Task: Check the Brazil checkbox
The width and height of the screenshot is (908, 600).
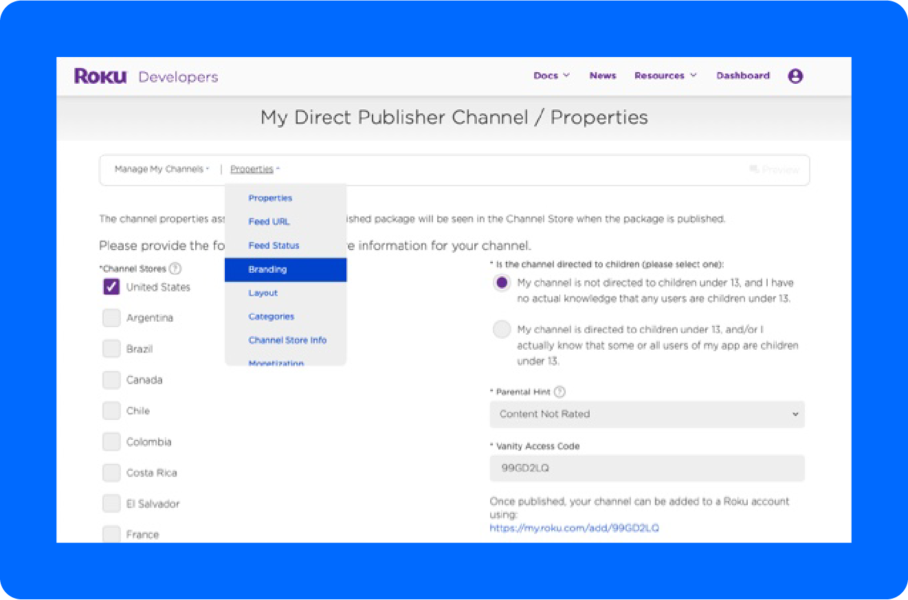Action: point(111,348)
